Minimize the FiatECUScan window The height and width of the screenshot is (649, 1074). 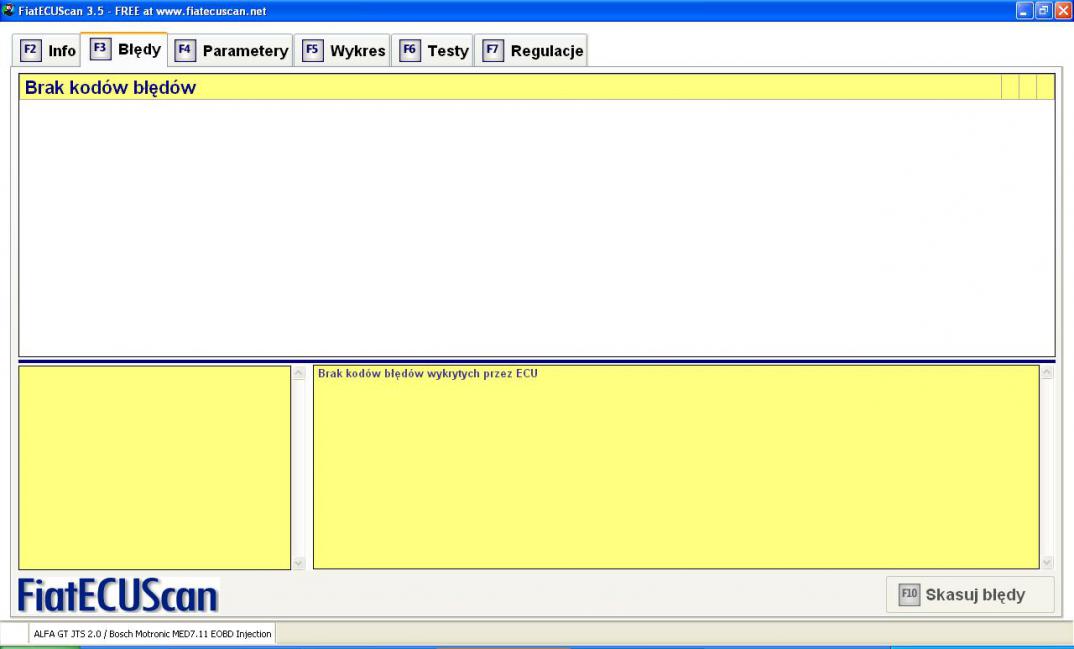pyautogui.click(x=1024, y=10)
